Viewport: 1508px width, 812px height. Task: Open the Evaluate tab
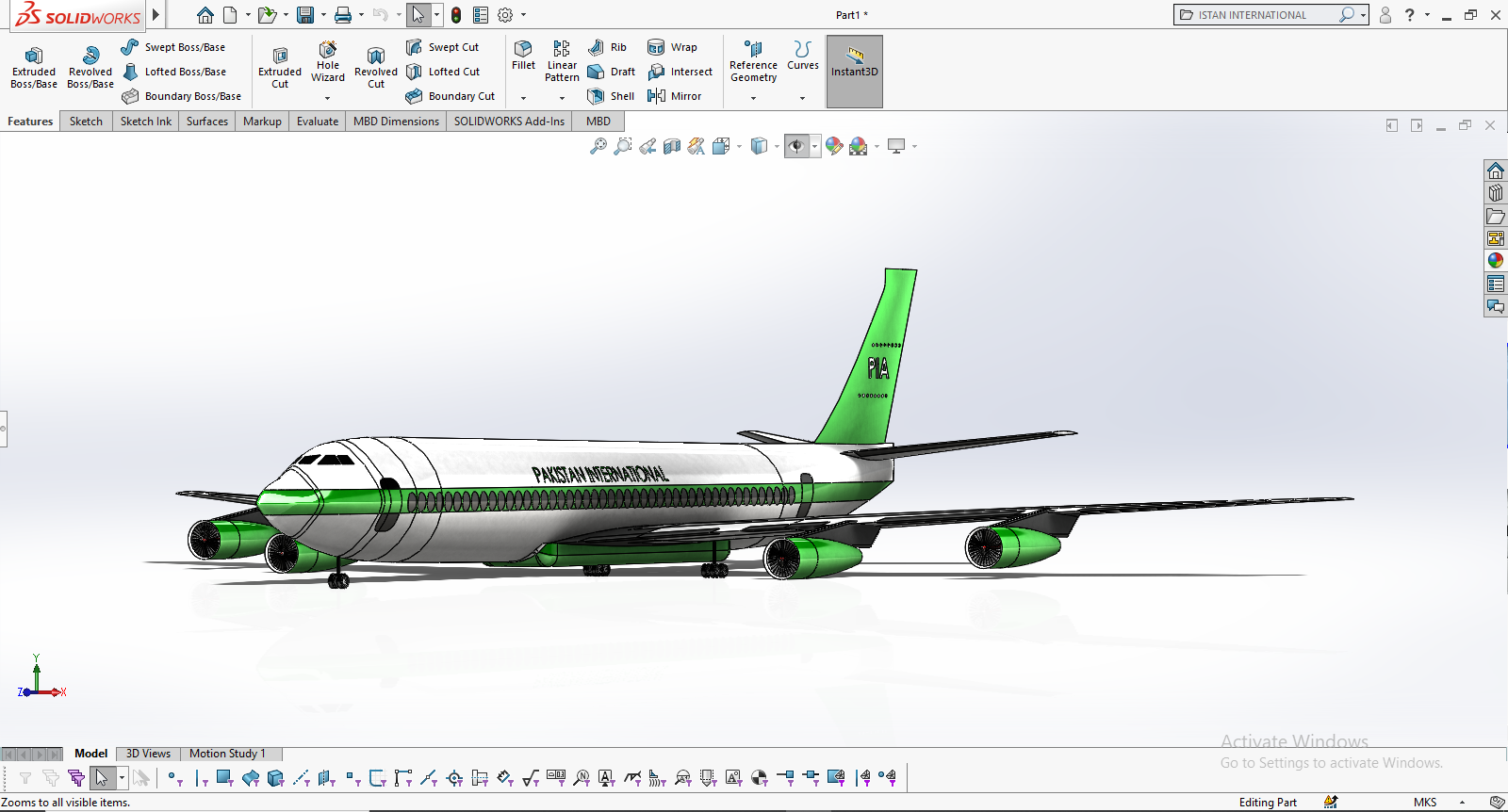point(318,122)
